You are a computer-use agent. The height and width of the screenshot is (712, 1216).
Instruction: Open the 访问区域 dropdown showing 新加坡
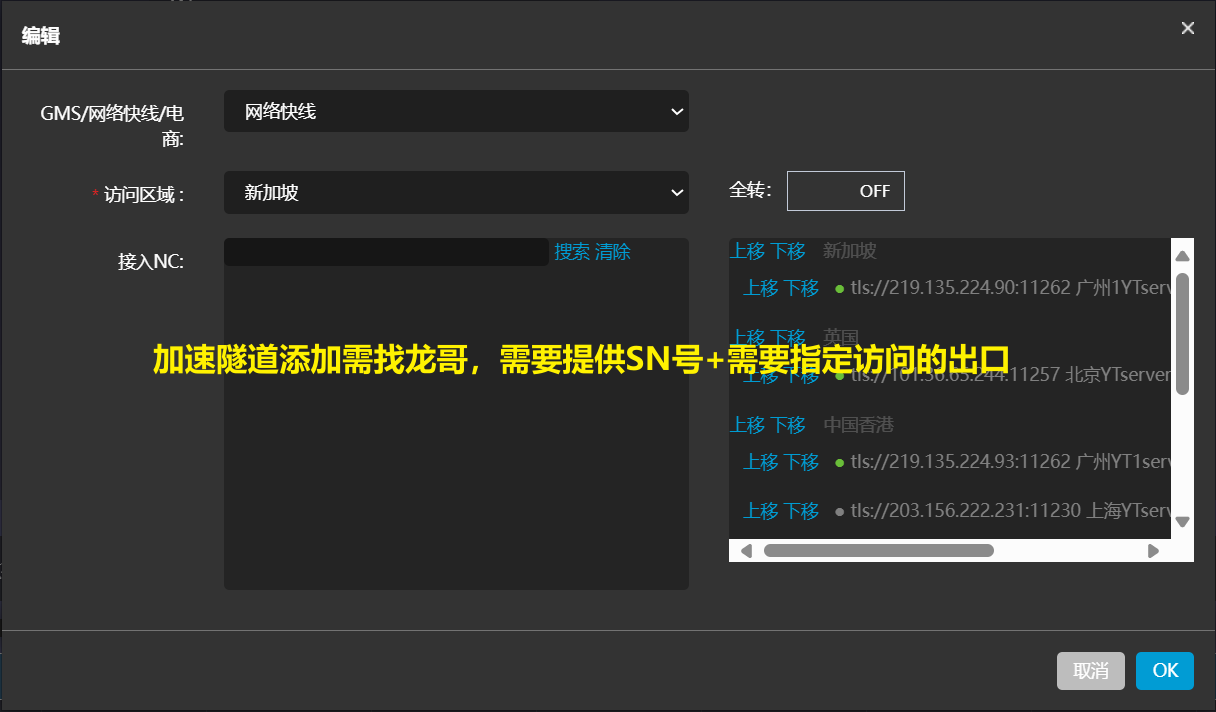click(456, 192)
